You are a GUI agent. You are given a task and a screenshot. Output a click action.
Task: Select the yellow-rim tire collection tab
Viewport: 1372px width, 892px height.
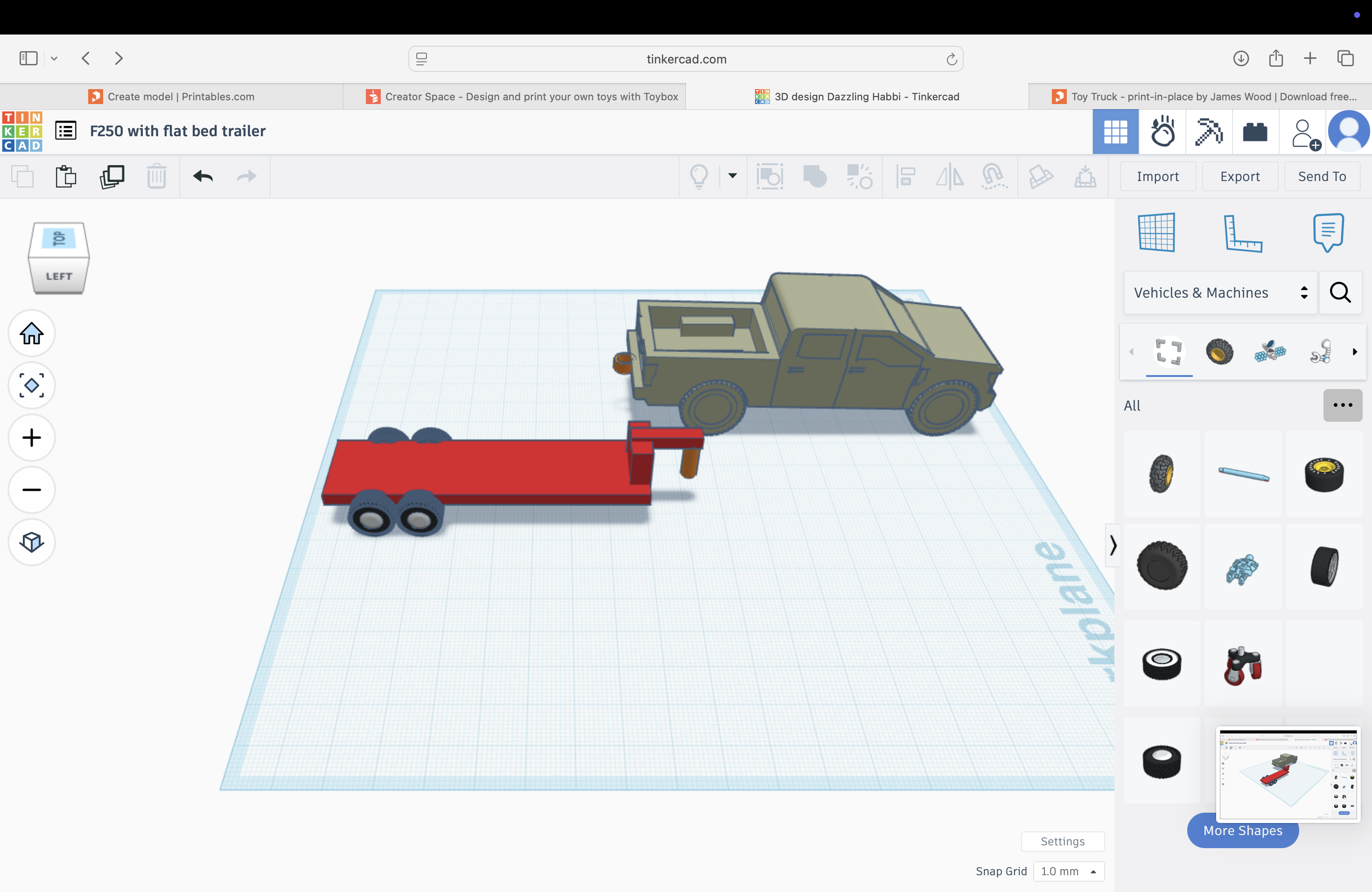tap(1219, 351)
